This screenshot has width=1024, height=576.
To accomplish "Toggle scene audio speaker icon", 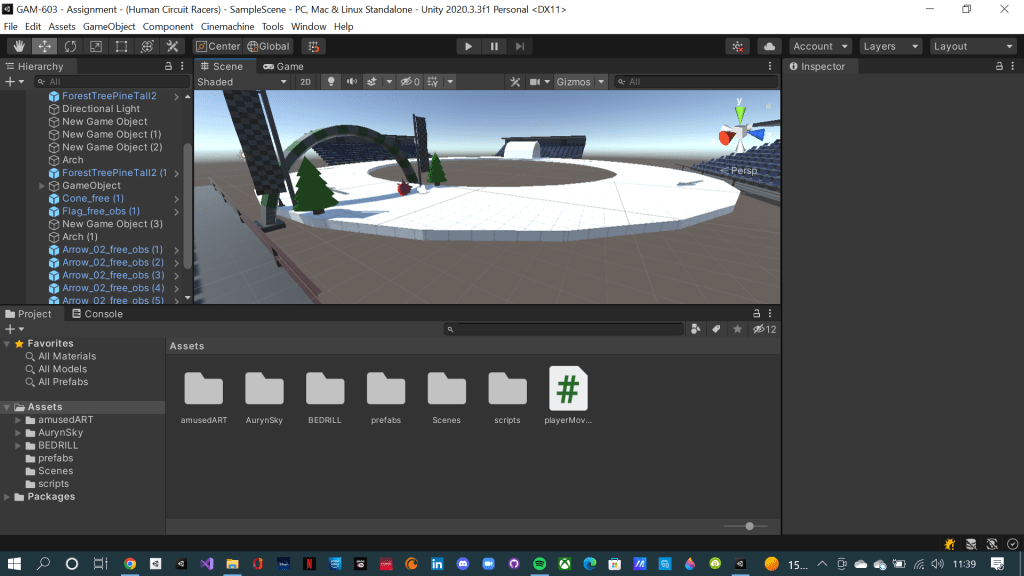I will [351, 82].
